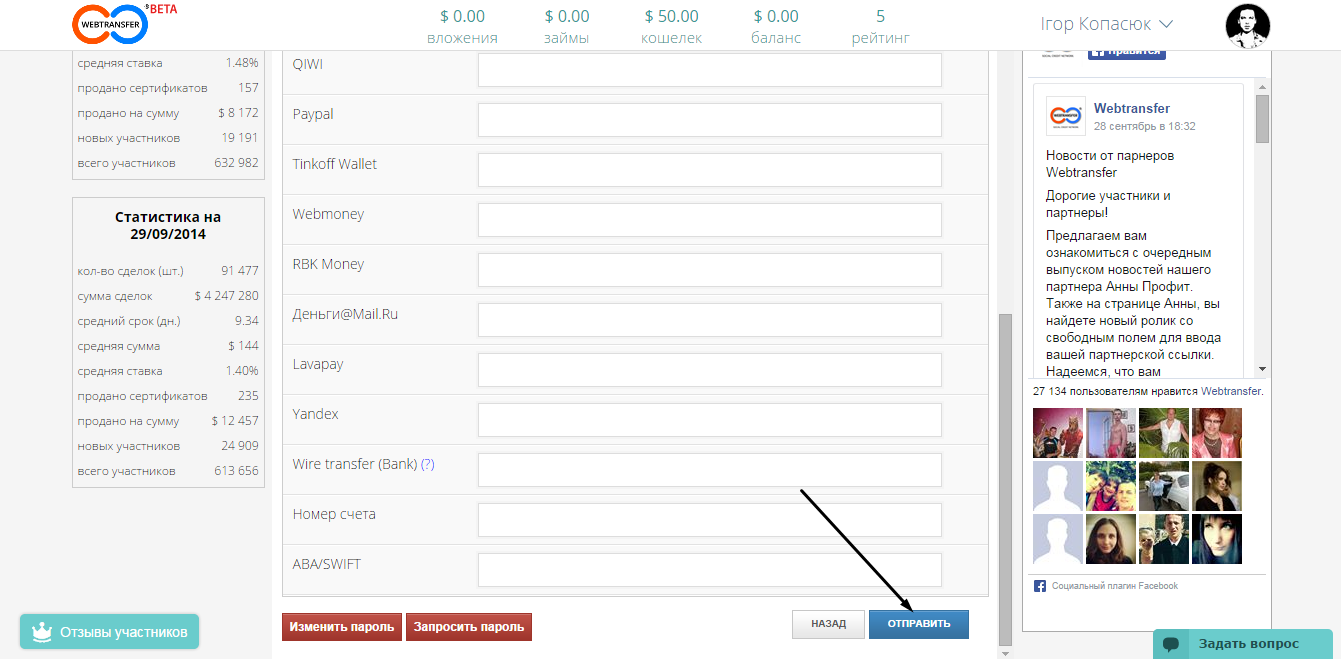Click the продано на сумму value $ 12 457
This screenshot has width=1341, height=659.
pyautogui.click(x=235, y=421)
